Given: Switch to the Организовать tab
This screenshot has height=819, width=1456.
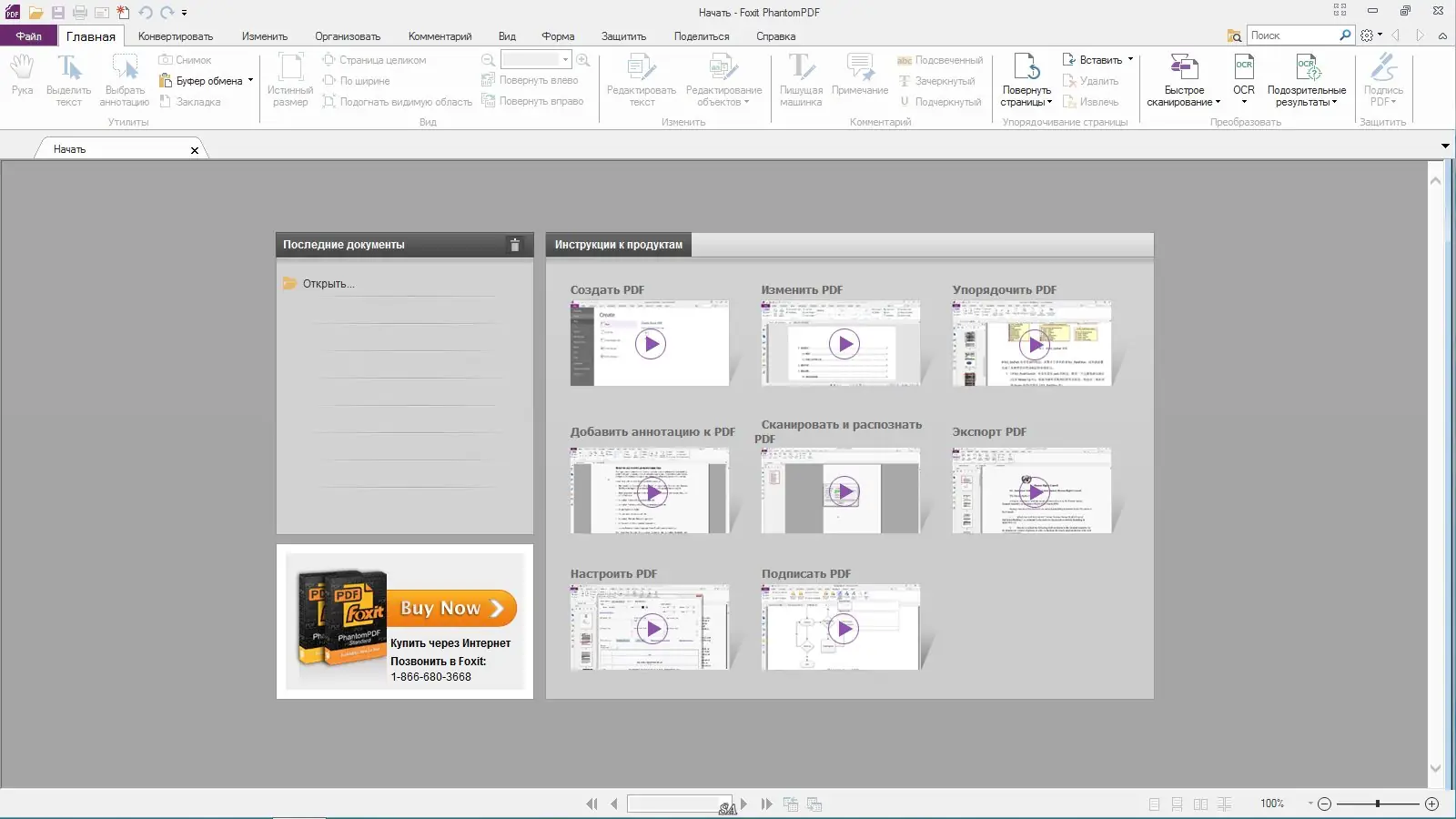Looking at the screenshot, I should pos(348,36).
